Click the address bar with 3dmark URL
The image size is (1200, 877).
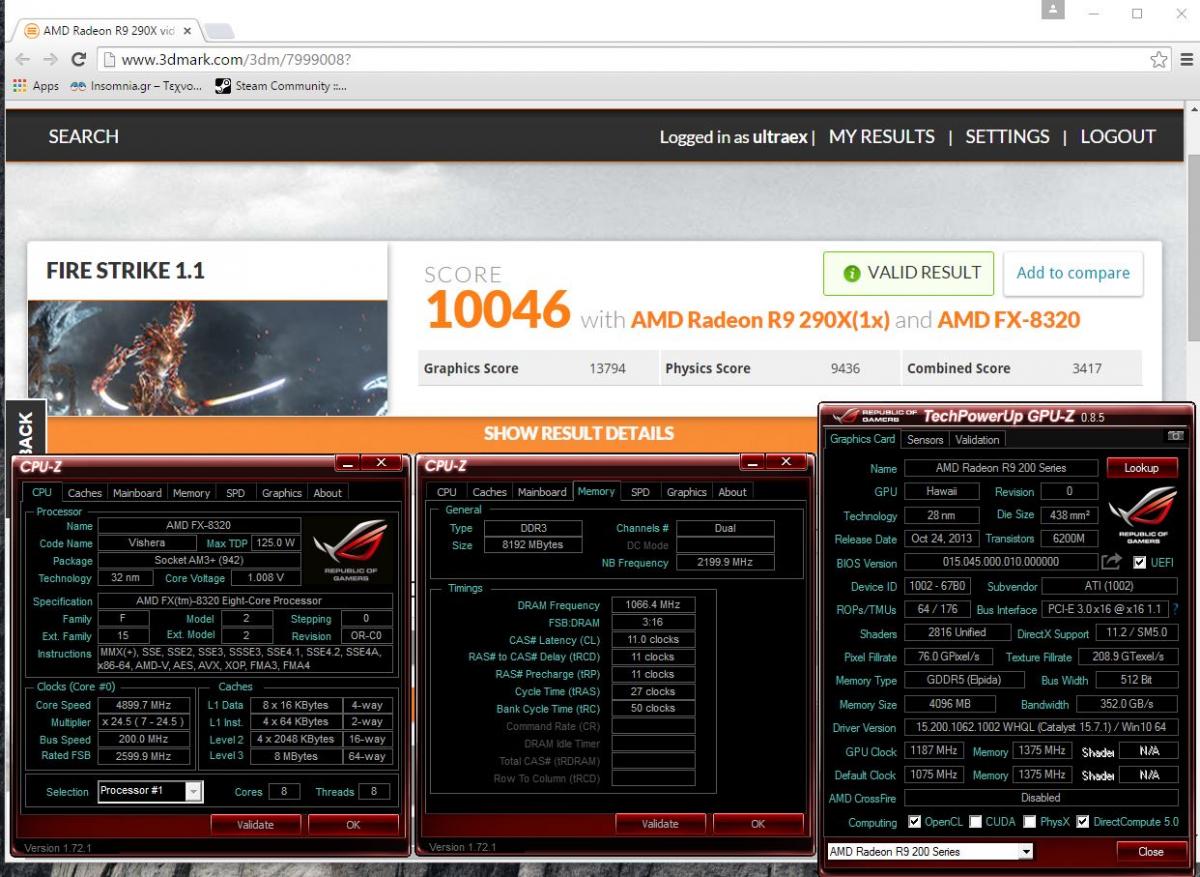click(630, 60)
